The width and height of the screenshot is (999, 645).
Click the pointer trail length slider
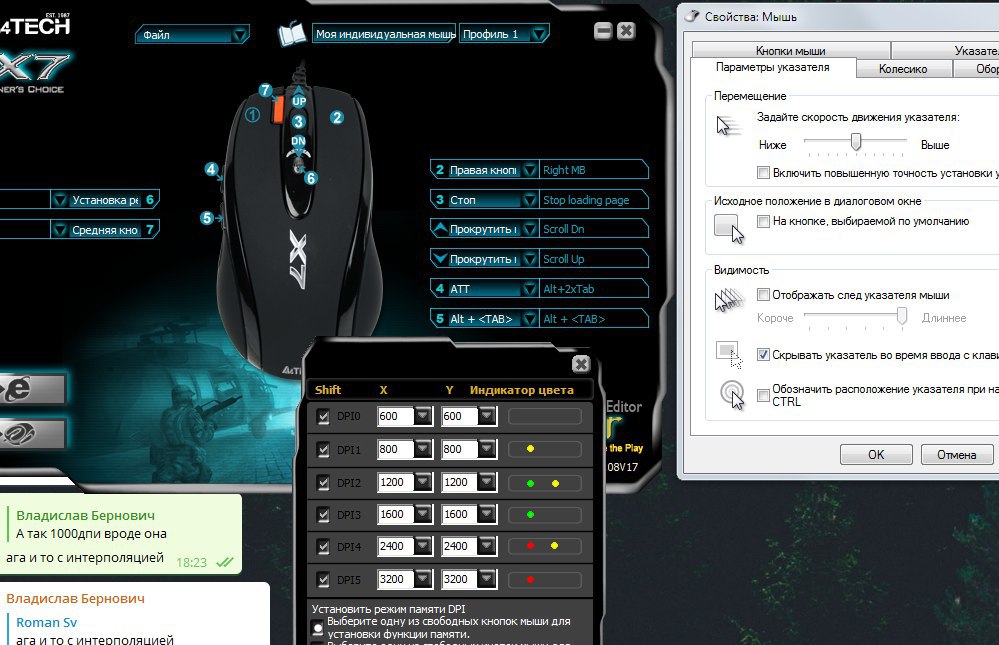[902, 315]
